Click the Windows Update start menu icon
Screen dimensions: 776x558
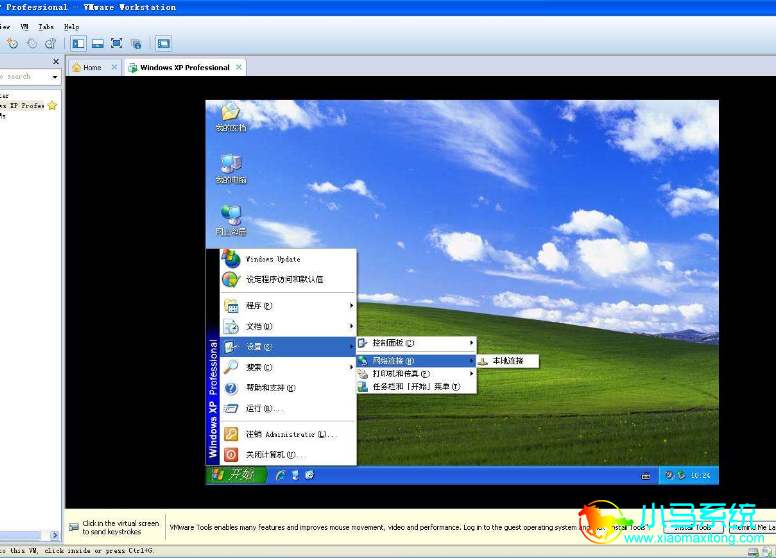[231, 258]
